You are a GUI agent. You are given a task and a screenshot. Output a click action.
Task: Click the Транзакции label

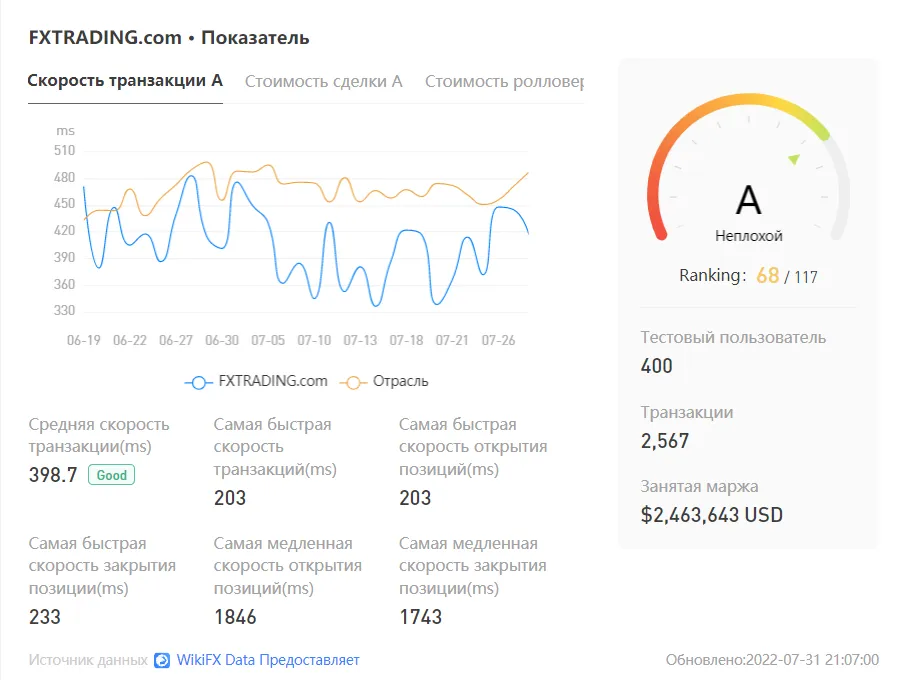[687, 413]
